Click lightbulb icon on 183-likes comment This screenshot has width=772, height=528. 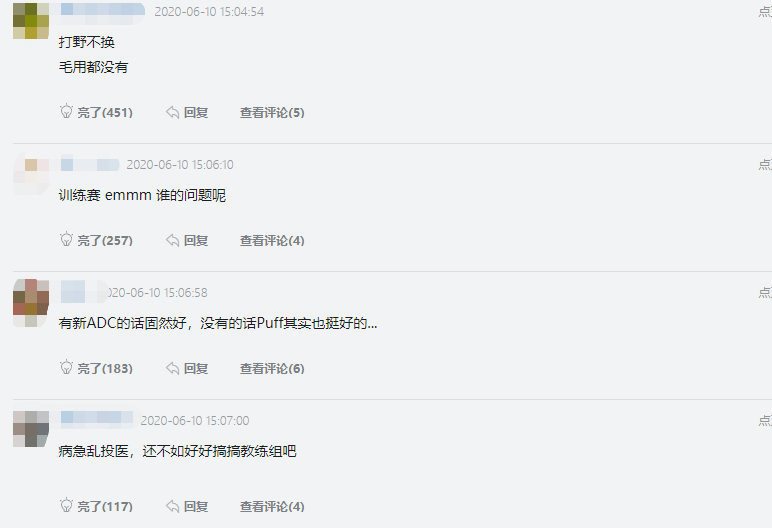[66, 367]
